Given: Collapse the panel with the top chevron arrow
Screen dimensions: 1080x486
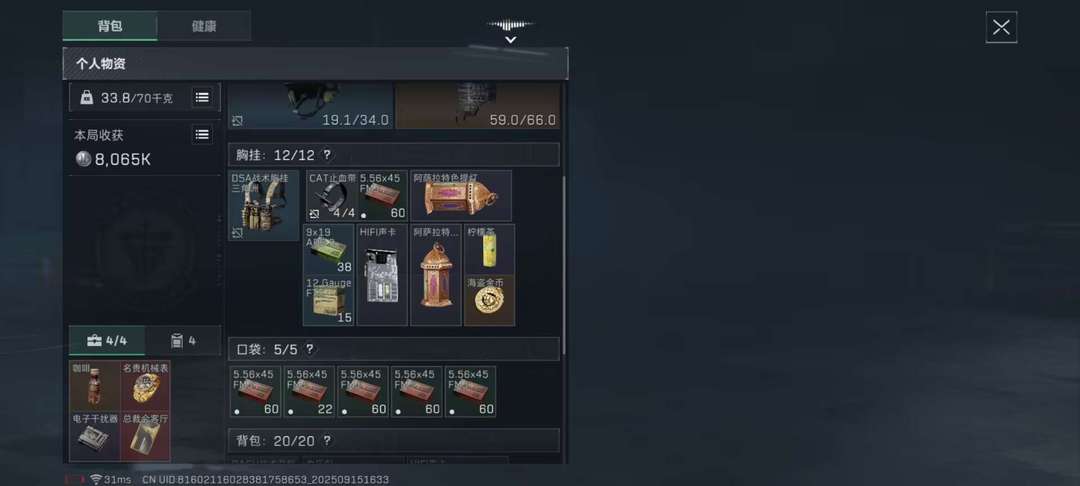Looking at the screenshot, I should click(x=510, y=40).
